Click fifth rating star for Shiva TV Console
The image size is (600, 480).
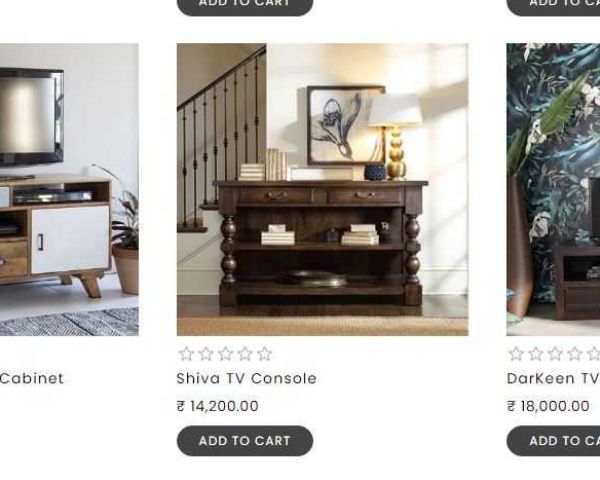point(264,354)
